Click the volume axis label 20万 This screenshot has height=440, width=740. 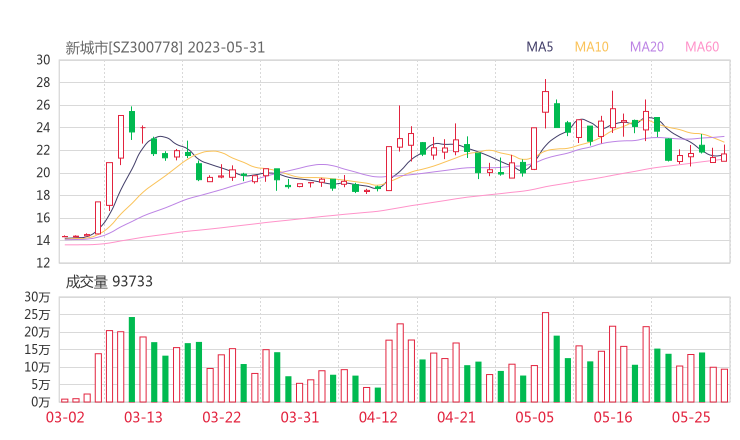tap(37, 332)
